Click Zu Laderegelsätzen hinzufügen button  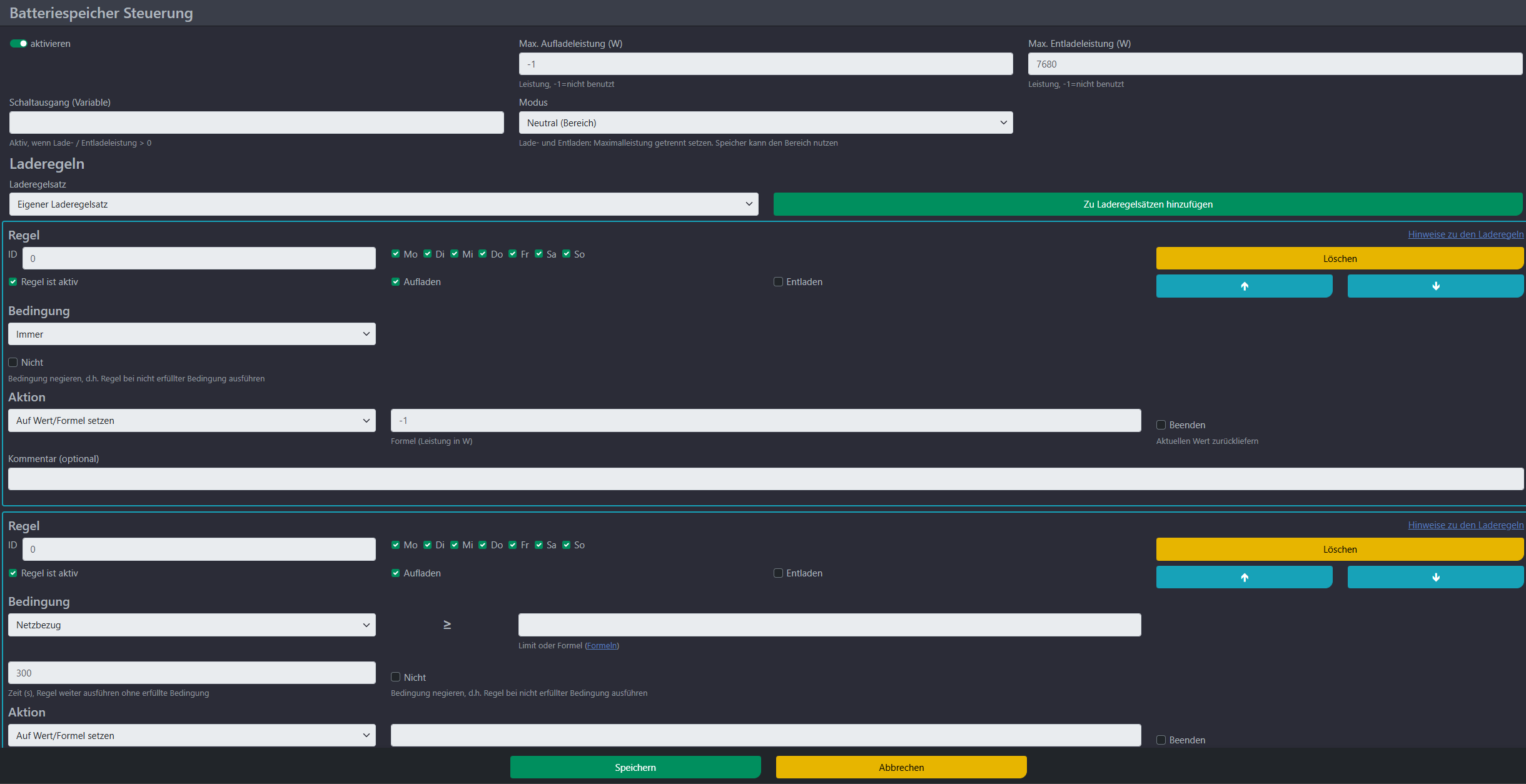pos(1147,204)
